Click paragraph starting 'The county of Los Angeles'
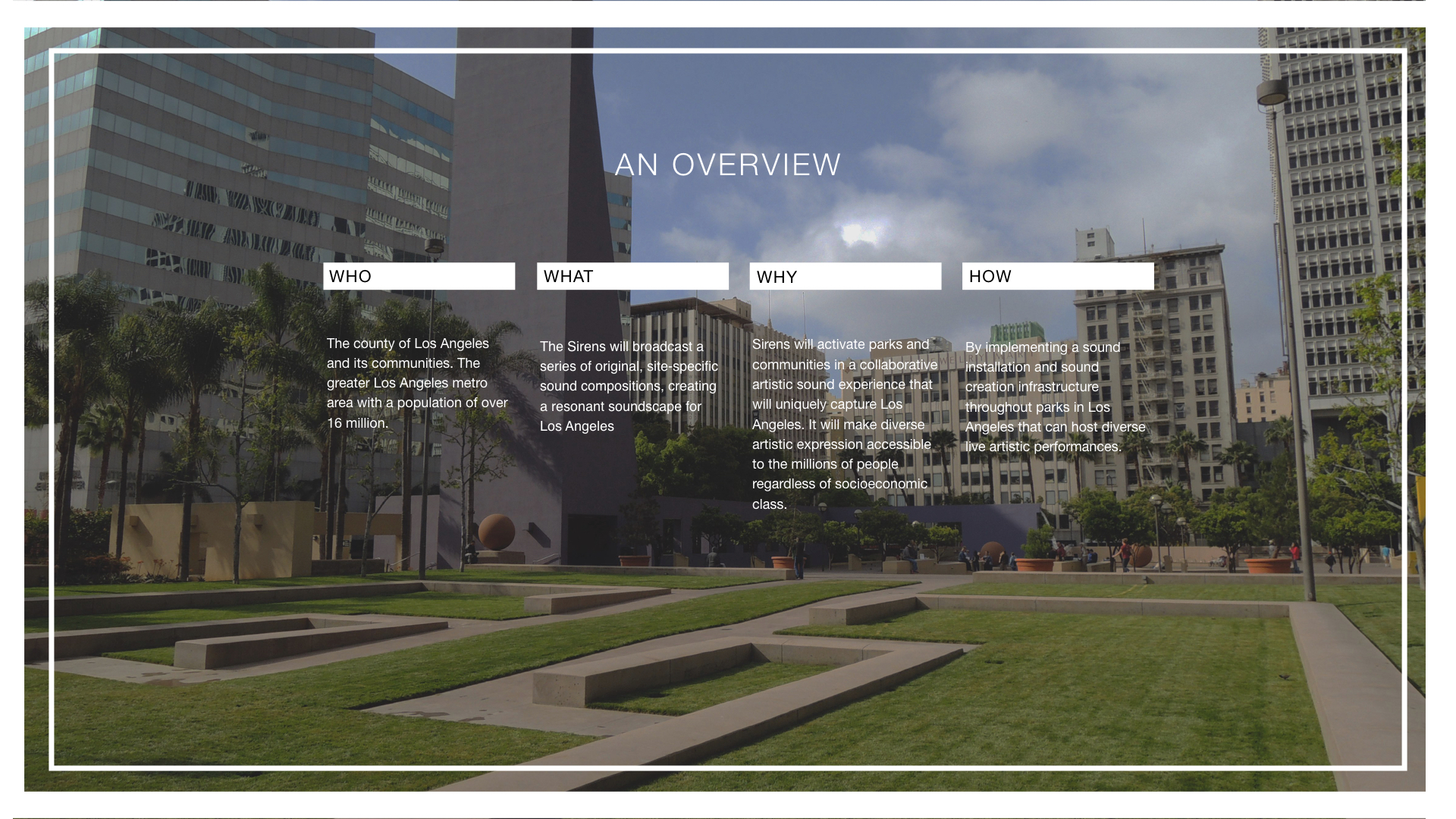The width and height of the screenshot is (1456, 819). point(417,383)
